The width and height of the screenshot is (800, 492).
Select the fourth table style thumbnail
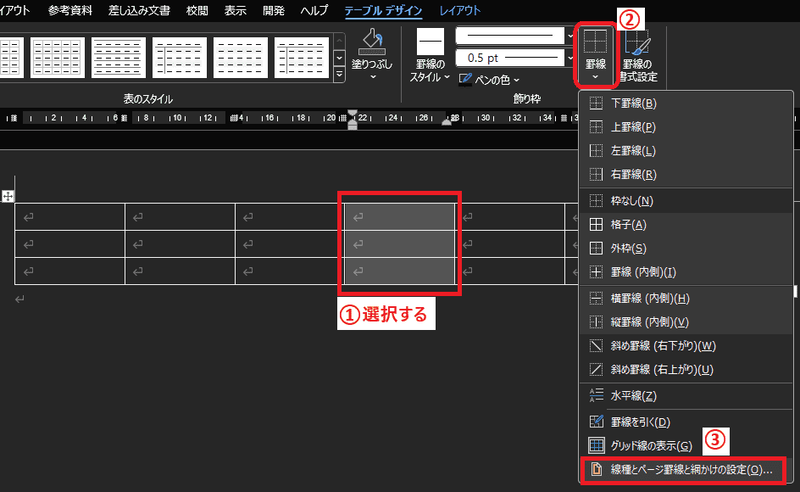point(180,57)
